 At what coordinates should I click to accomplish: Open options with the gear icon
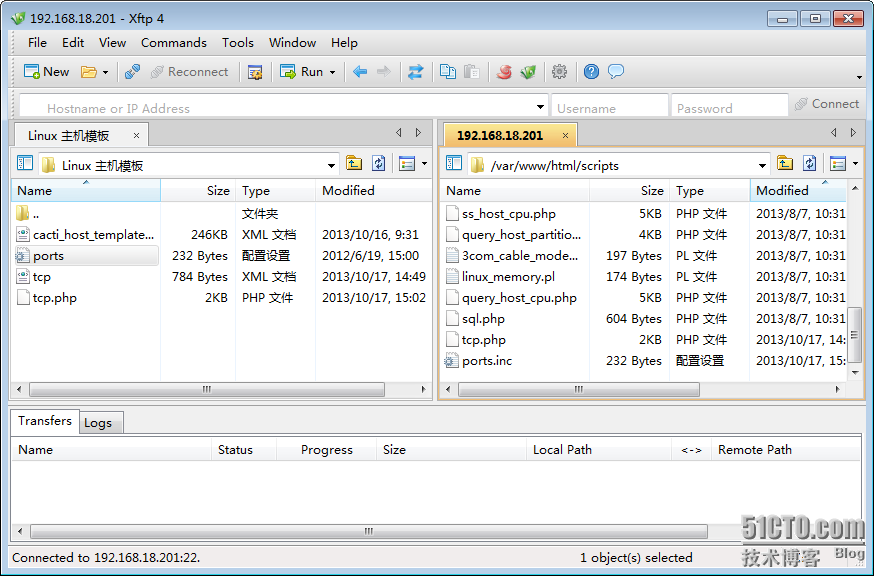[x=559, y=71]
